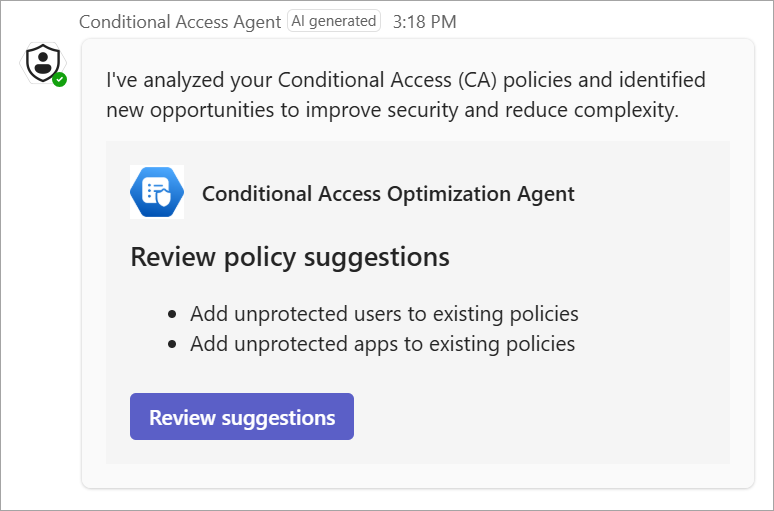
Task: Click the blue Conditional Access Optimization hexagon icon
Action: tap(157, 192)
